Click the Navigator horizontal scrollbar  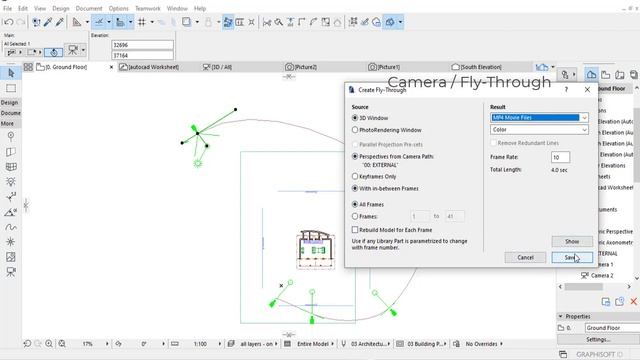pos(584,287)
